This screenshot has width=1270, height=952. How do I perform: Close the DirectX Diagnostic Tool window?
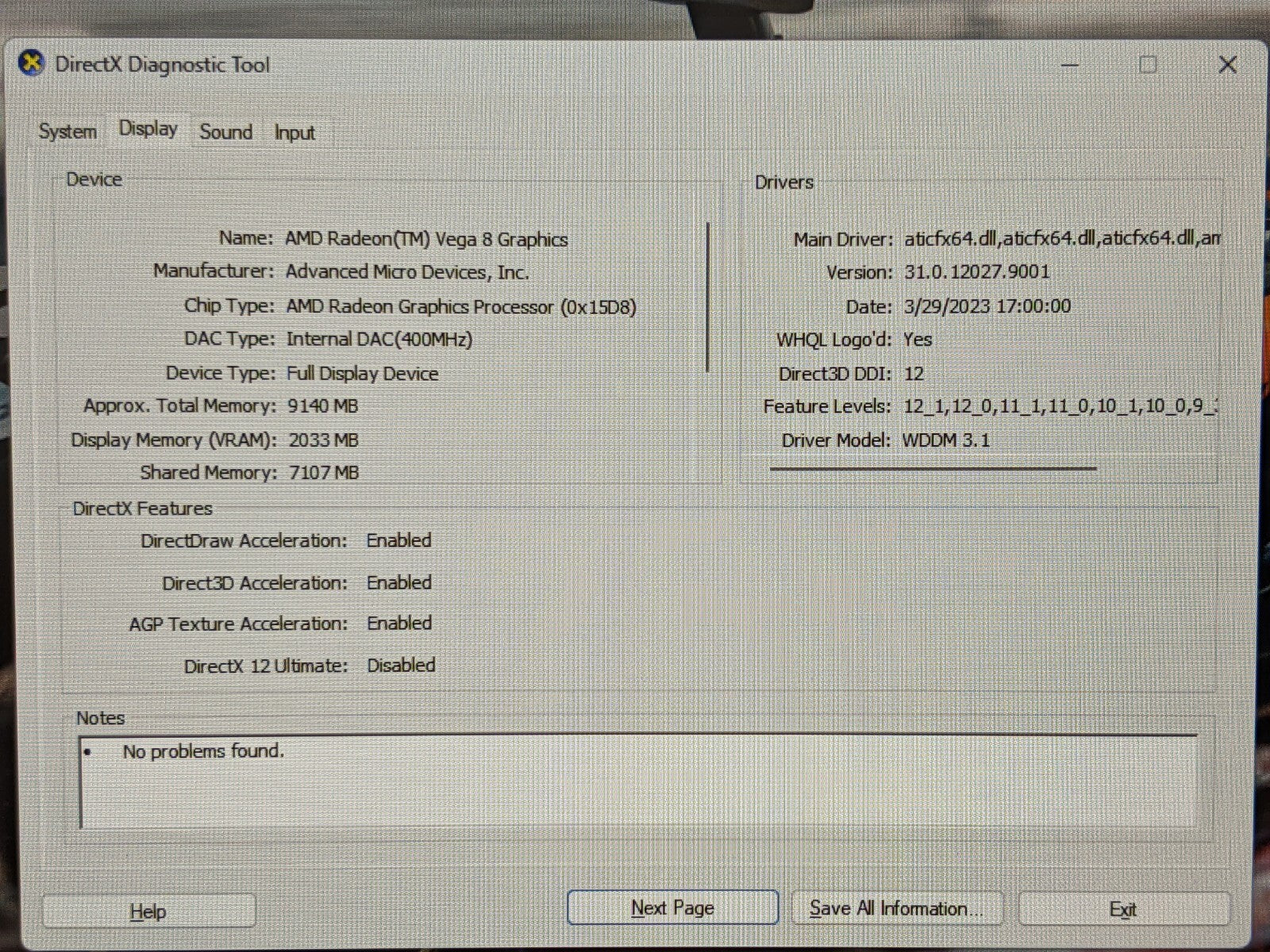(x=1227, y=65)
